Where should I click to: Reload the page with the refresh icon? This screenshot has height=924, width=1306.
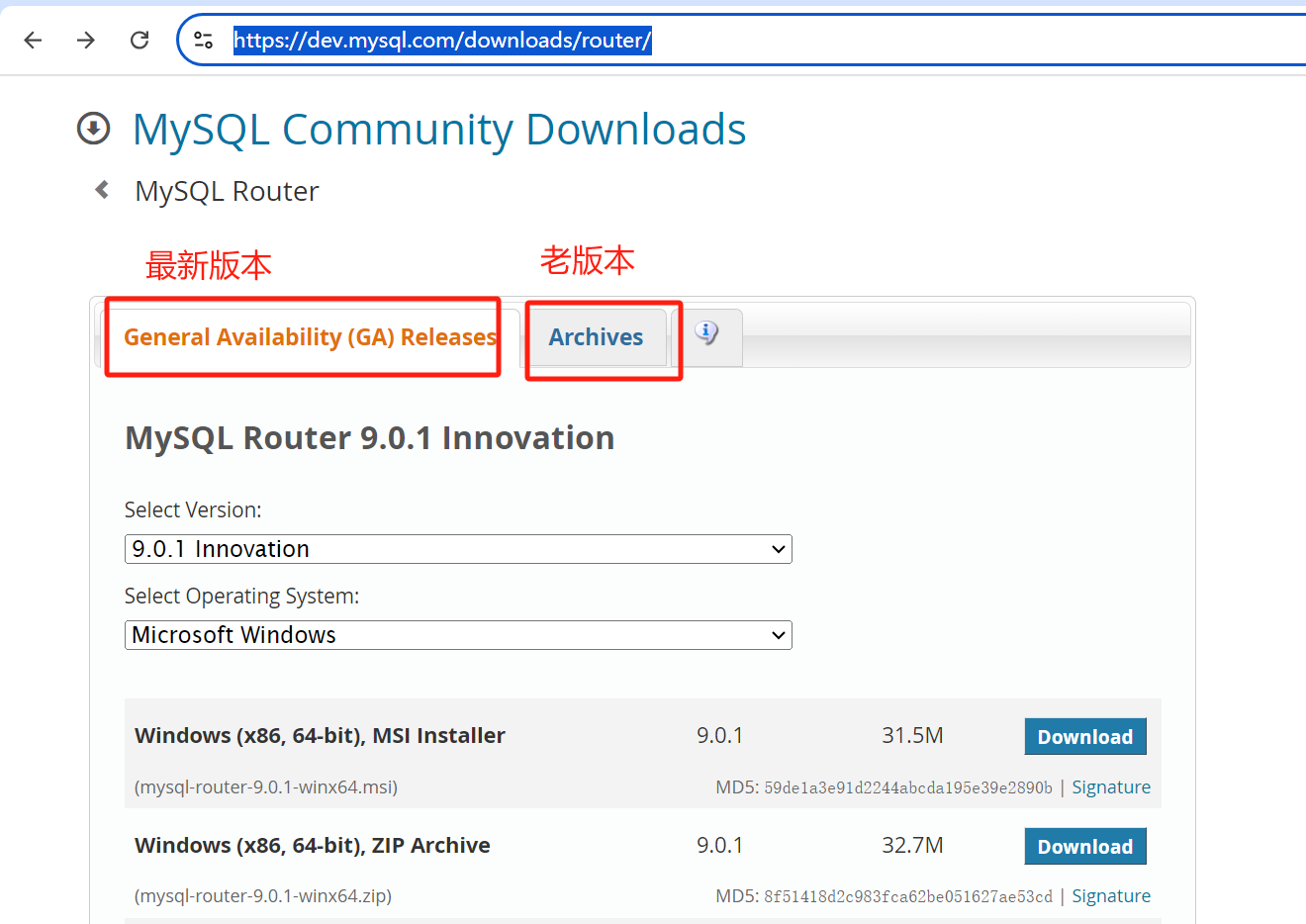(x=140, y=40)
